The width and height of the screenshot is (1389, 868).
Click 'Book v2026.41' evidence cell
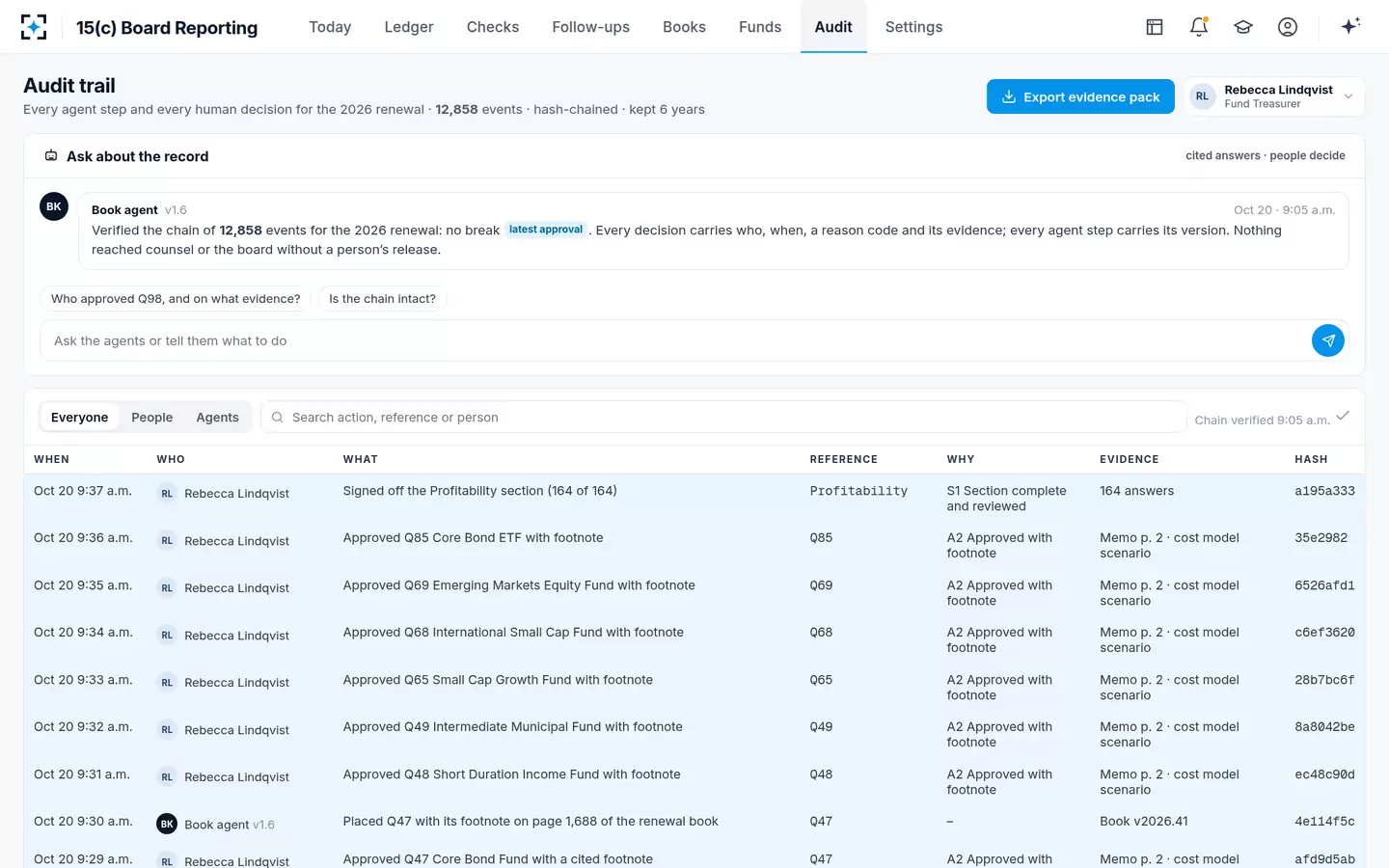[x=1144, y=822]
